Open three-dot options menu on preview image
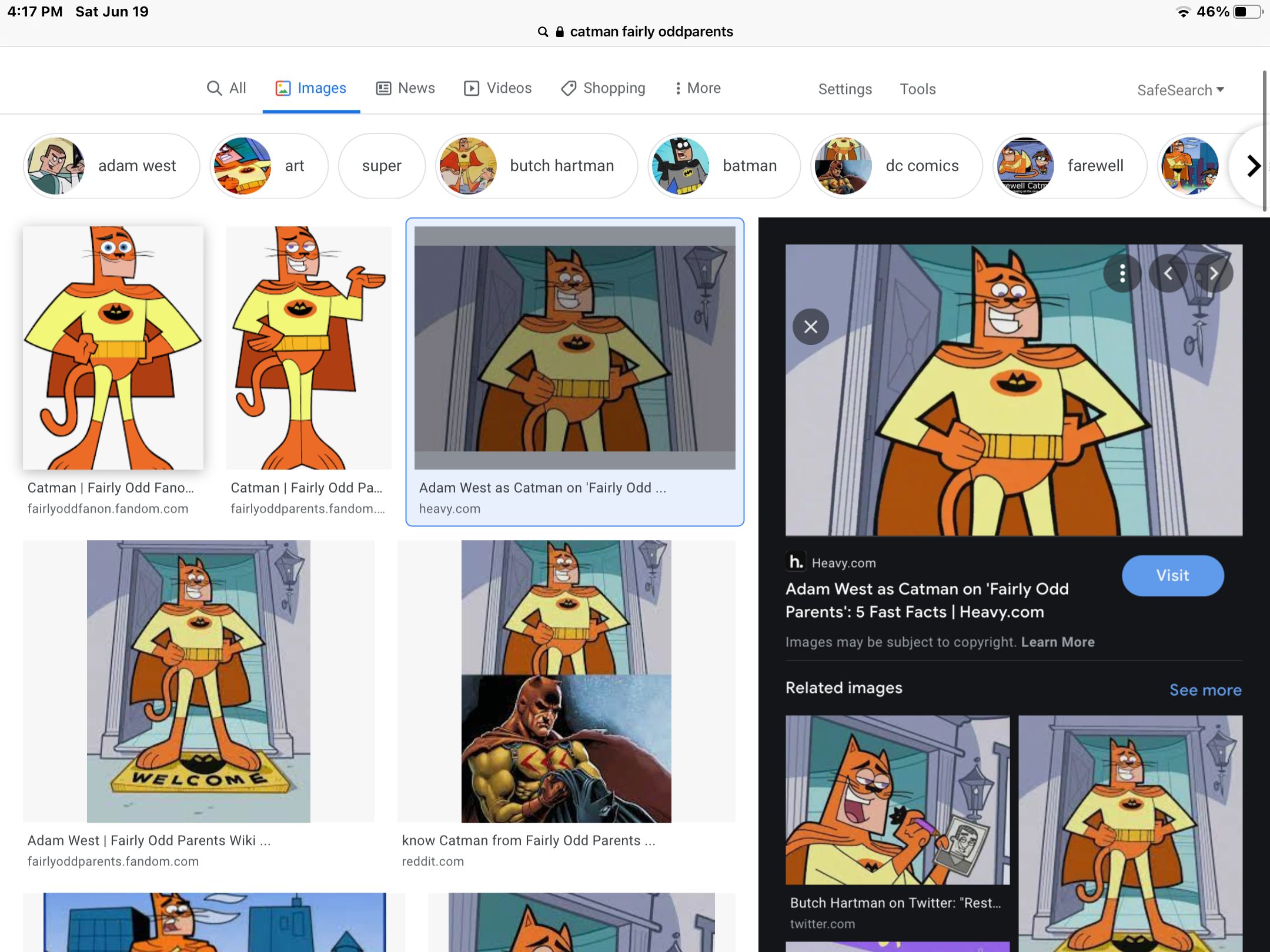The height and width of the screenshot is (952, 1270). coord(1122,273)
